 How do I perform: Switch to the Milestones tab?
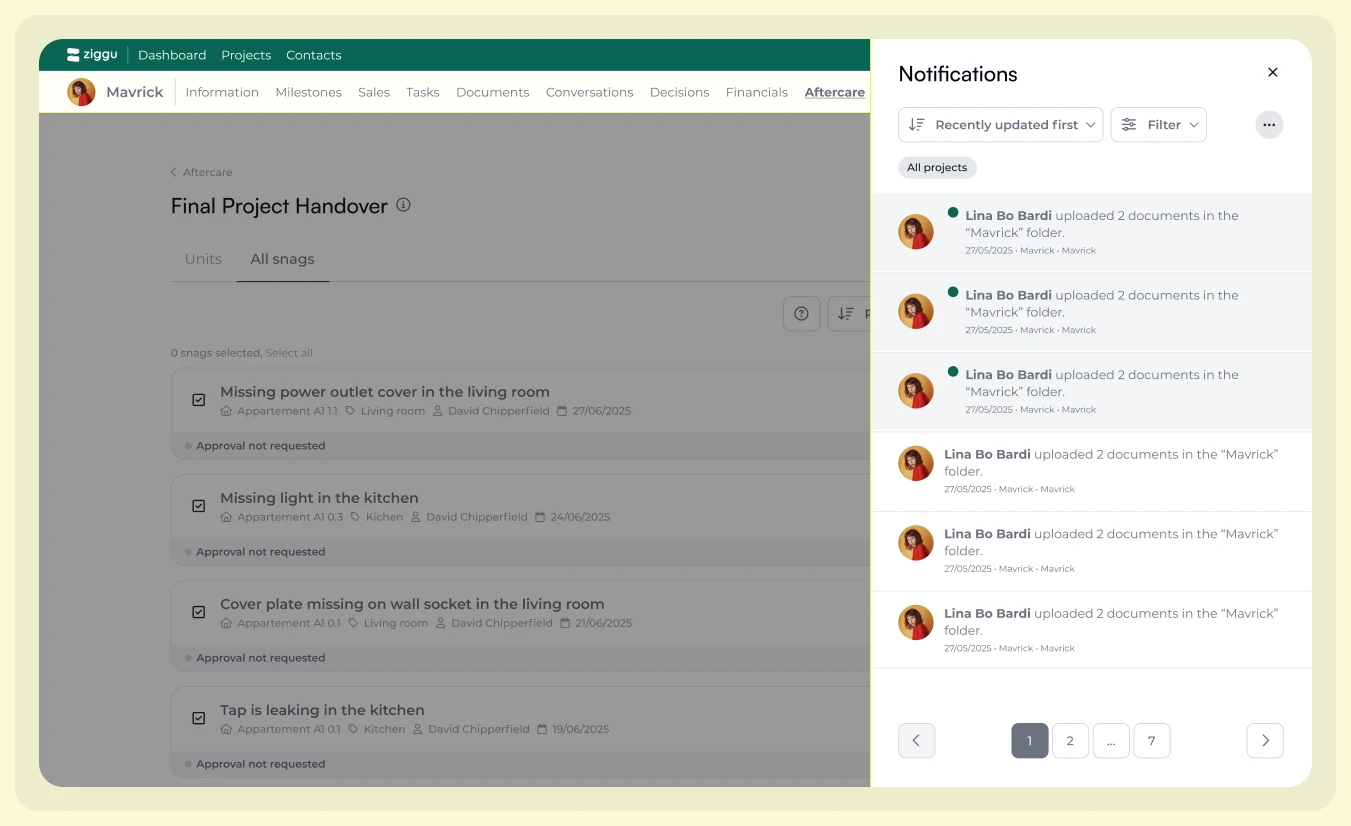pyautogui.click(x=308, y=92)
